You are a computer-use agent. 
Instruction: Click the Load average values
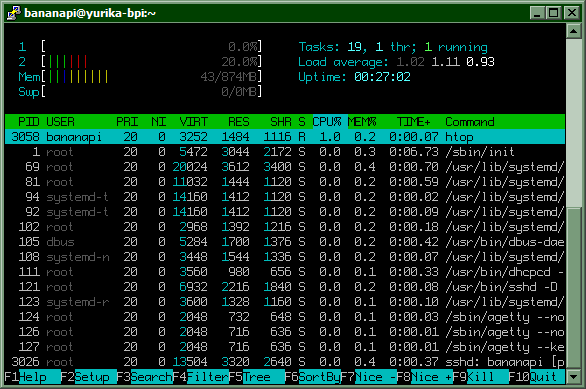(x=445, y=62)
